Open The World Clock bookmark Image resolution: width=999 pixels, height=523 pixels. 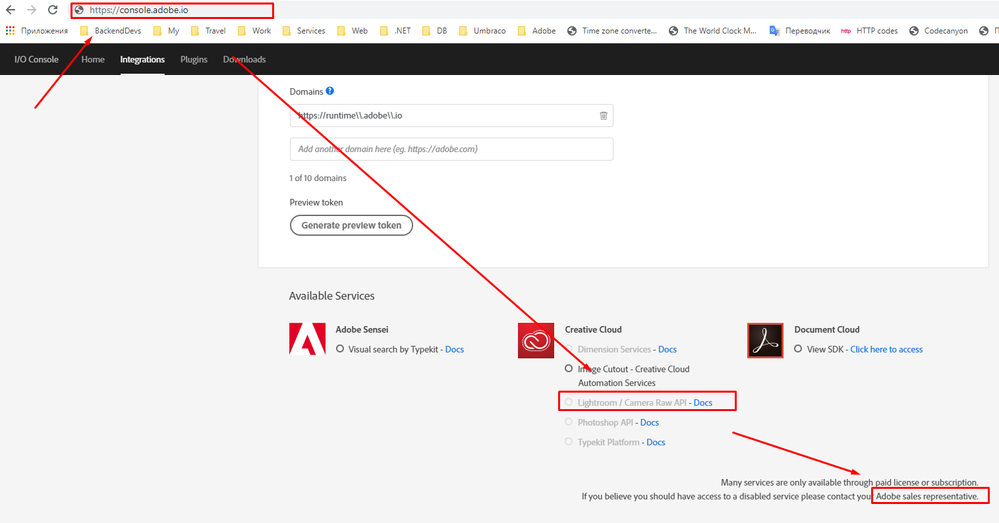(712, 31)
